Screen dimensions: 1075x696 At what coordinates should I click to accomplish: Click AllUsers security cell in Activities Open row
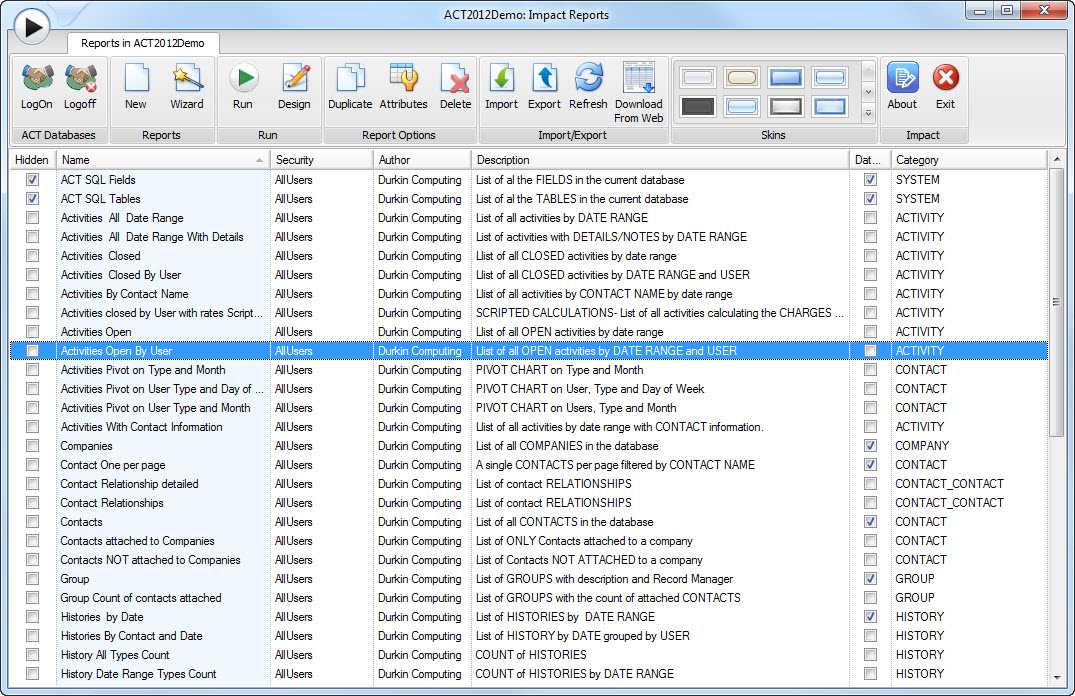pyautogui.click(x=293, y=332)
